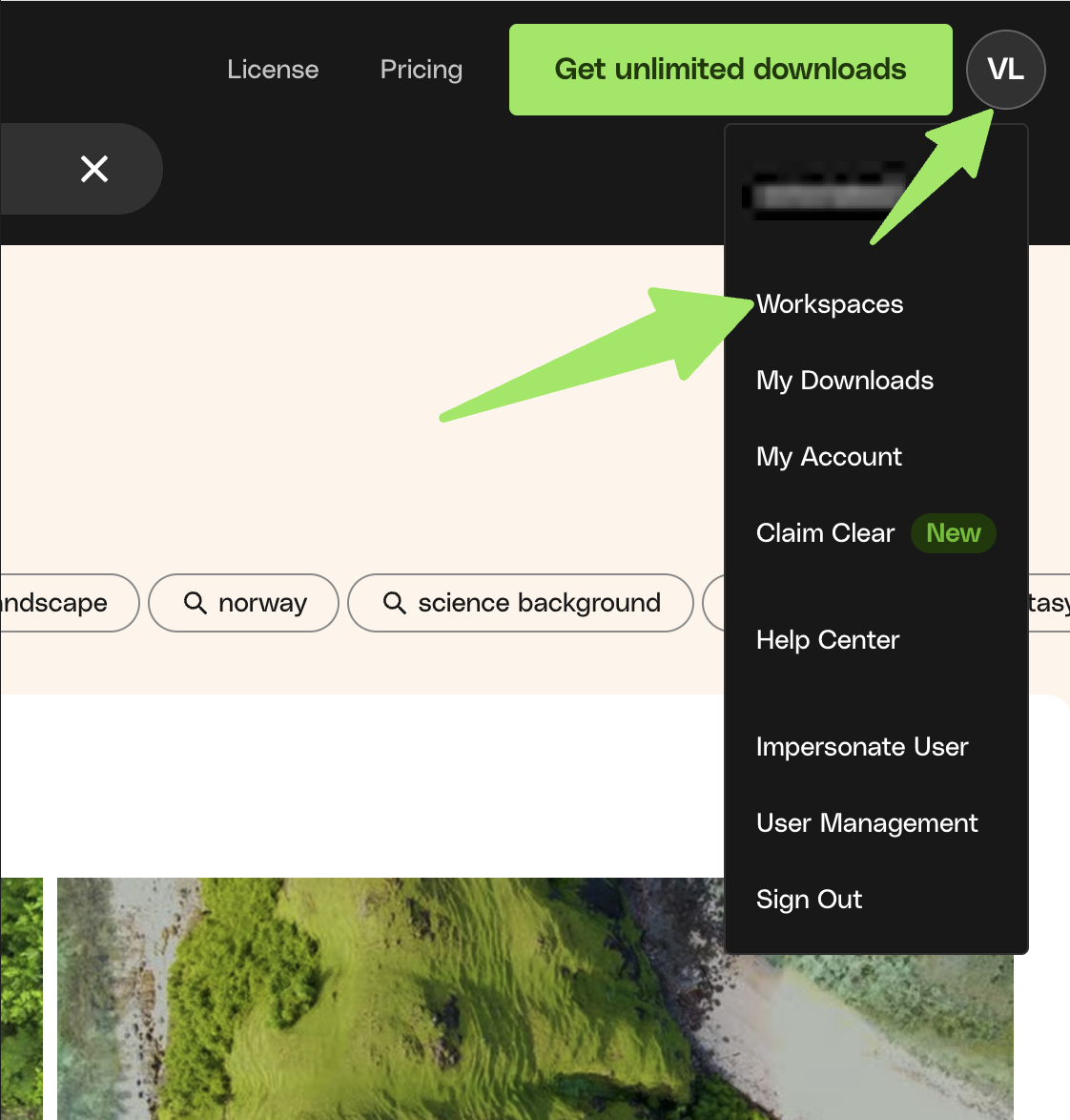Open the Pricing page
Image resolution: width=1070 pixels, height=1120 pixels.
(x=421, y=69)
